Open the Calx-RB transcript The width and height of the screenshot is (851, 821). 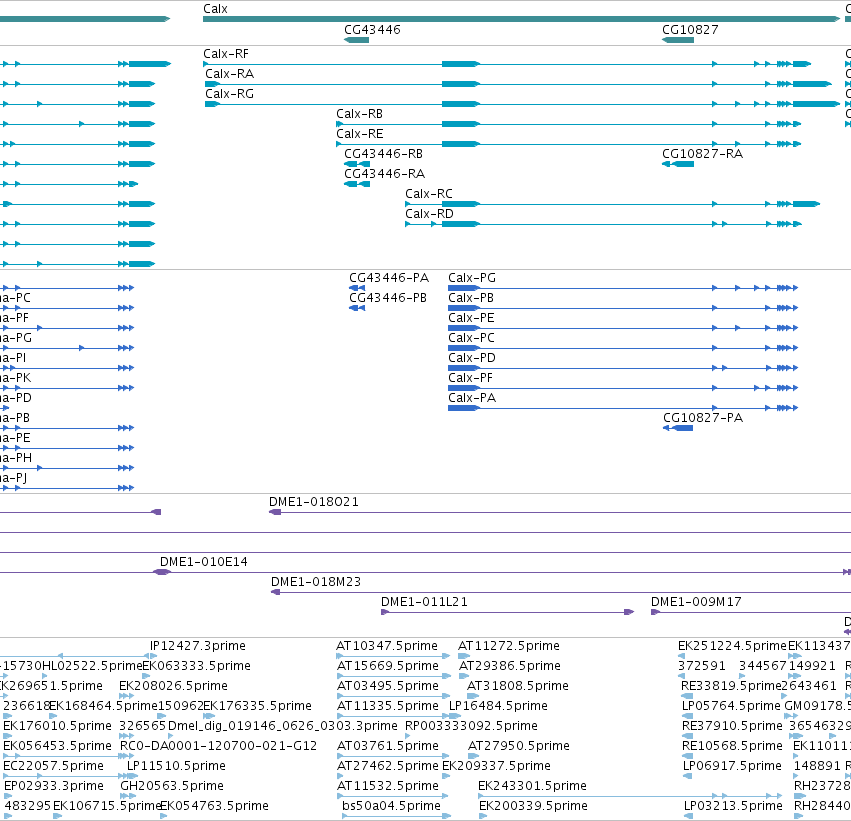(569, 124)
